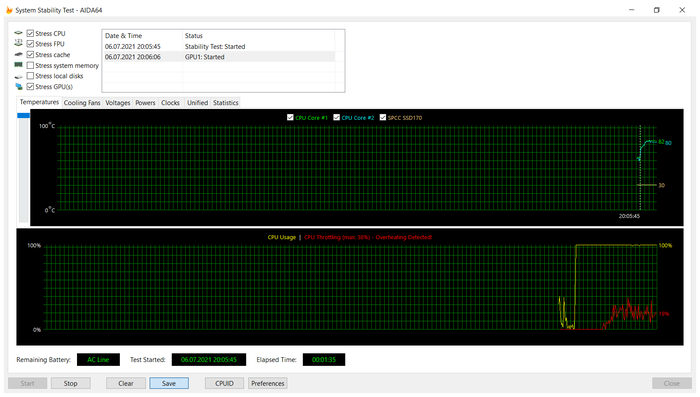The width and height of the screenshot is (700, 397).
Task: Click the 123 icon beside Stress FPU
Action: [18, 43]
